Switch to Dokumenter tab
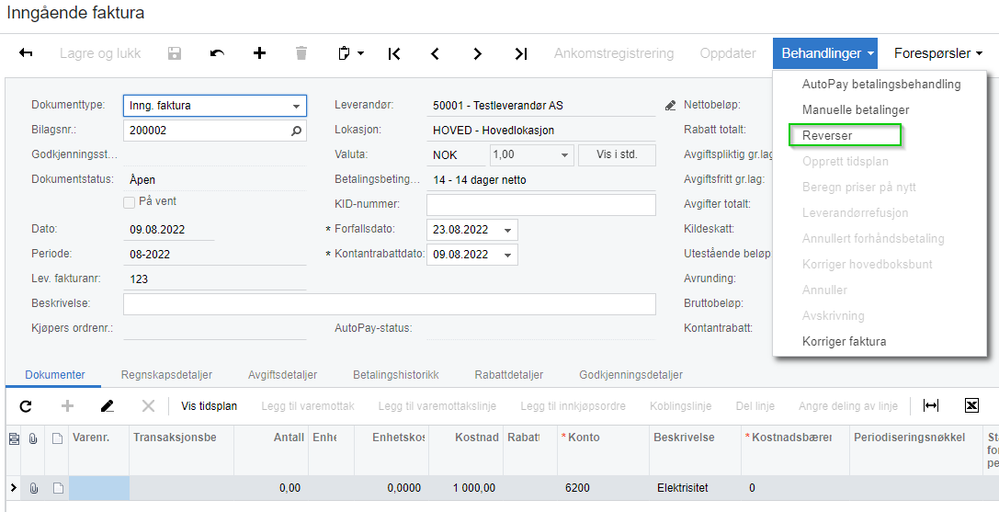Image resolution: width=999 pixels, height=512 pixels. click(x=55, y=374)
